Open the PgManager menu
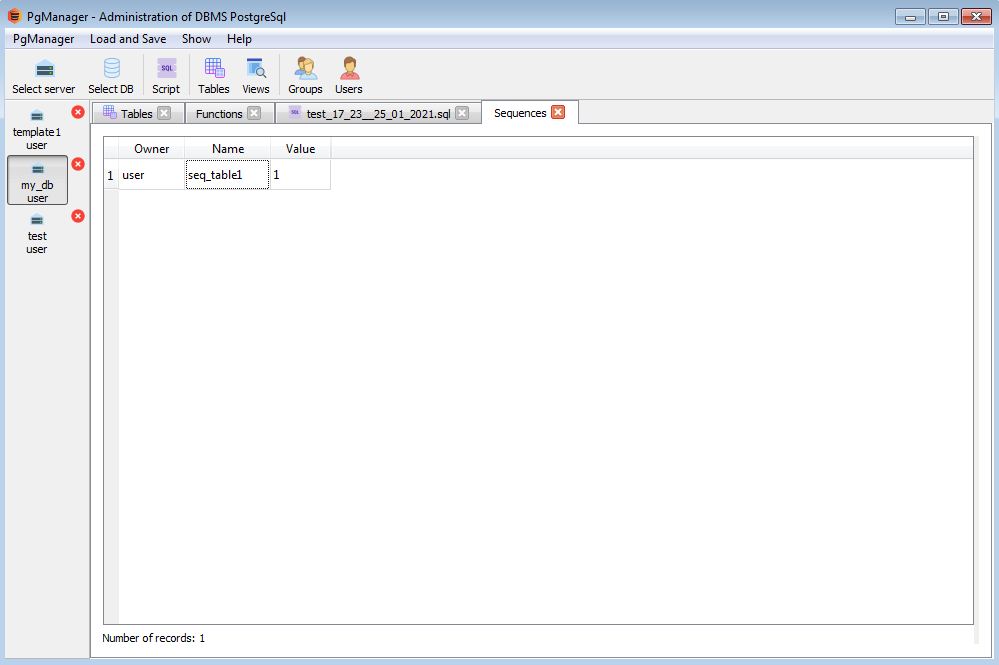This screenshot has height=665, width=999. click(x=44, y=39)
